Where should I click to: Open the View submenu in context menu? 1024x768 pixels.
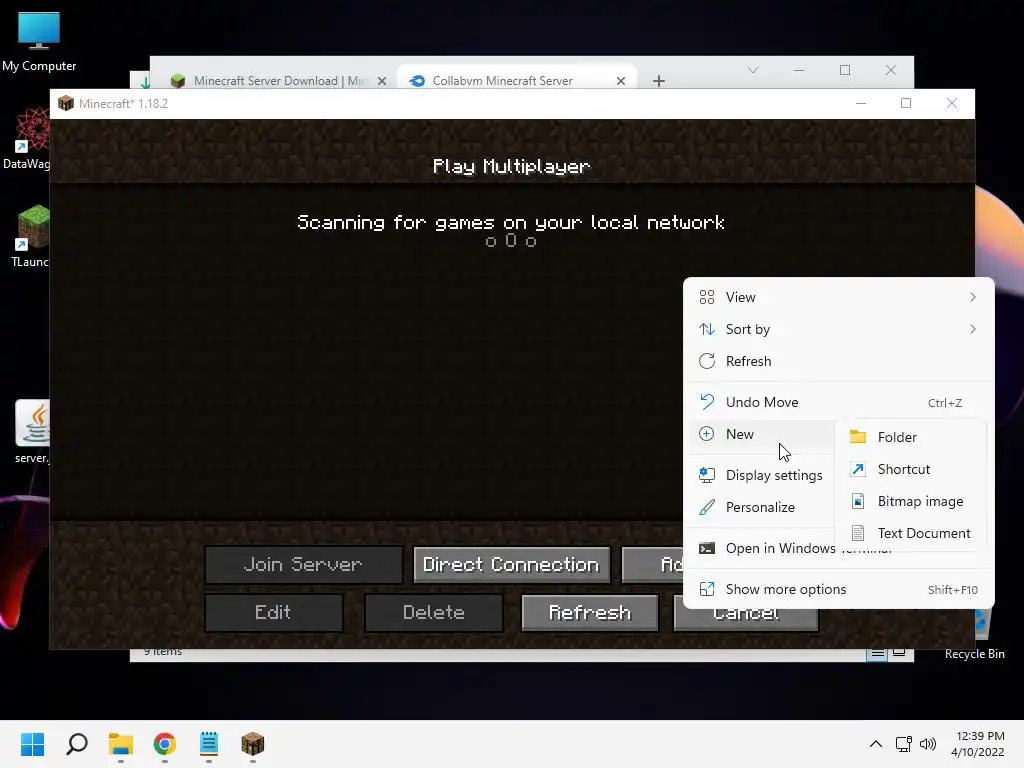point(838,297)
